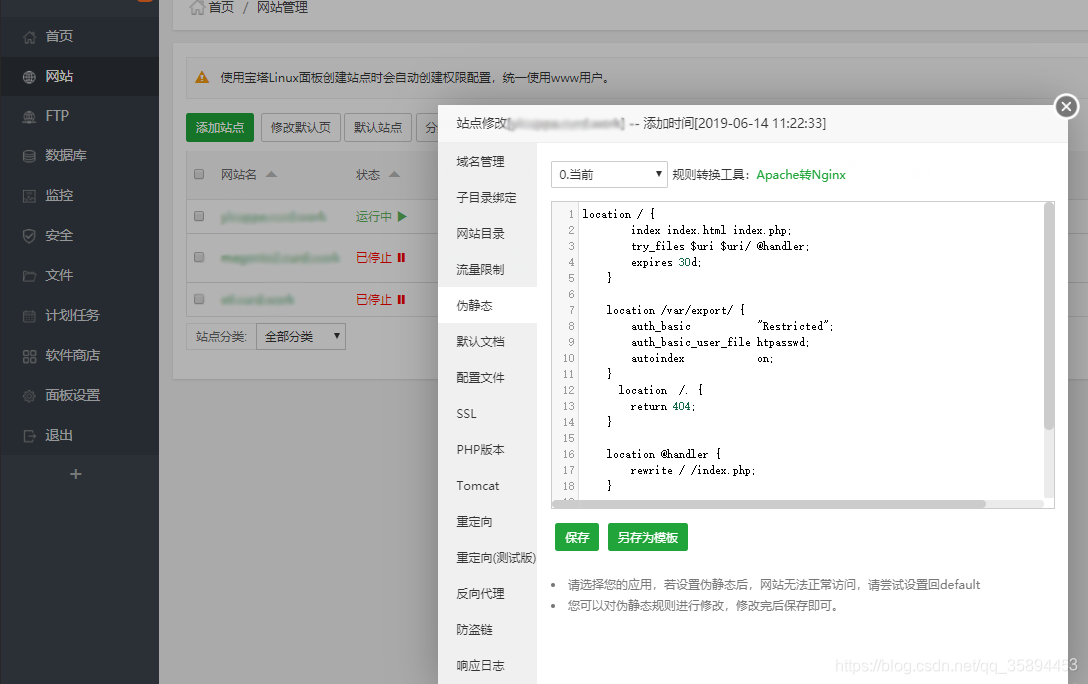Click 另存为模板 button

tap(647, 538)
